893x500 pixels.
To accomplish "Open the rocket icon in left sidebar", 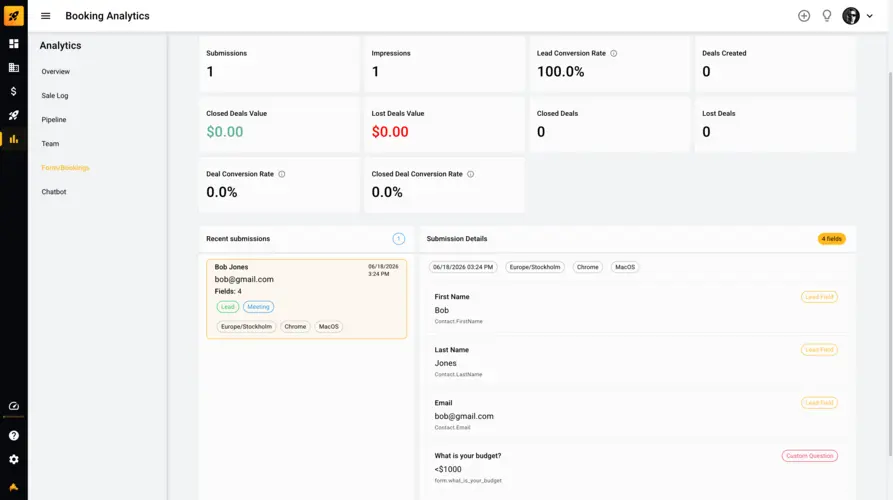I will pos(14,115).
